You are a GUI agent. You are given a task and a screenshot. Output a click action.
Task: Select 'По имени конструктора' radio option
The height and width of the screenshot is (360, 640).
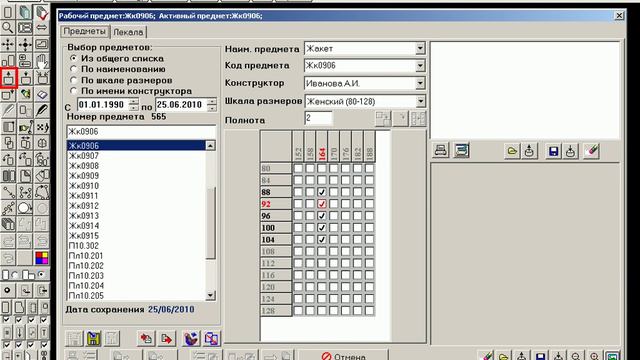pyautogui.click(x=73, y=91)
